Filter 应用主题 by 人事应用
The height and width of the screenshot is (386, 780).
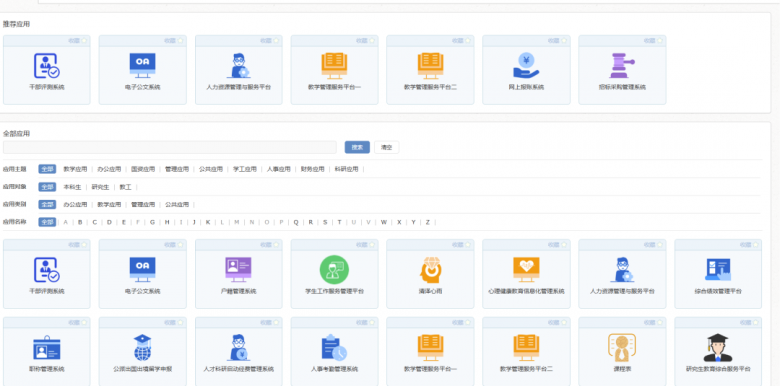pos(279,169)
